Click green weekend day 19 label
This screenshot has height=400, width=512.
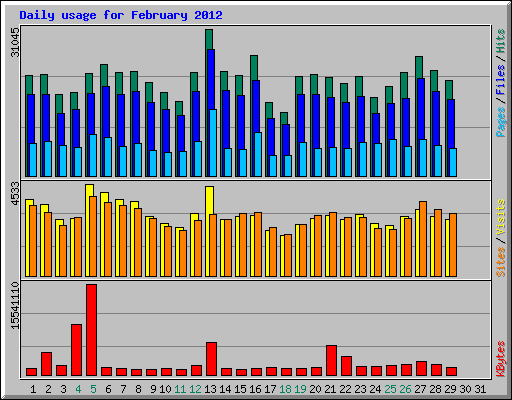tap(300, 389)
